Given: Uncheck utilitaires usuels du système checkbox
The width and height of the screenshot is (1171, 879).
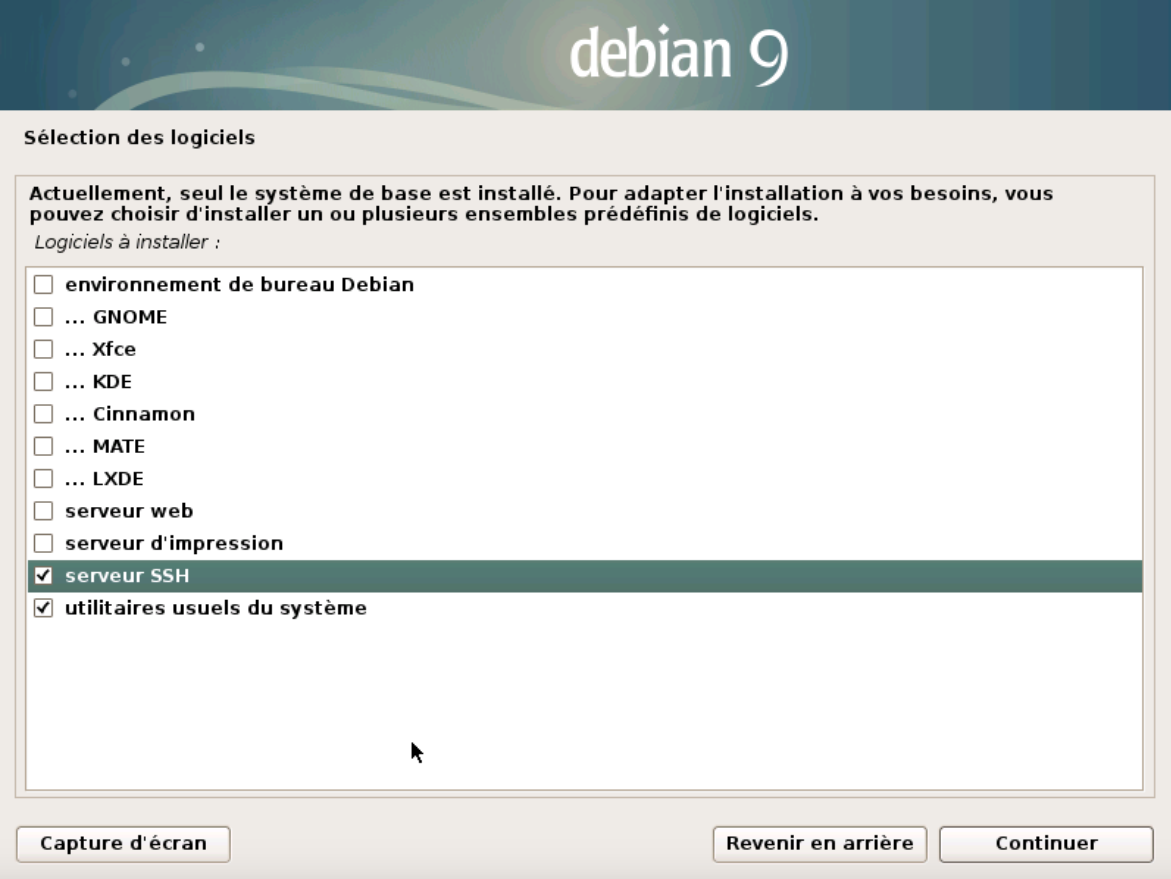Looking at the screenshot, I should 43,608.
